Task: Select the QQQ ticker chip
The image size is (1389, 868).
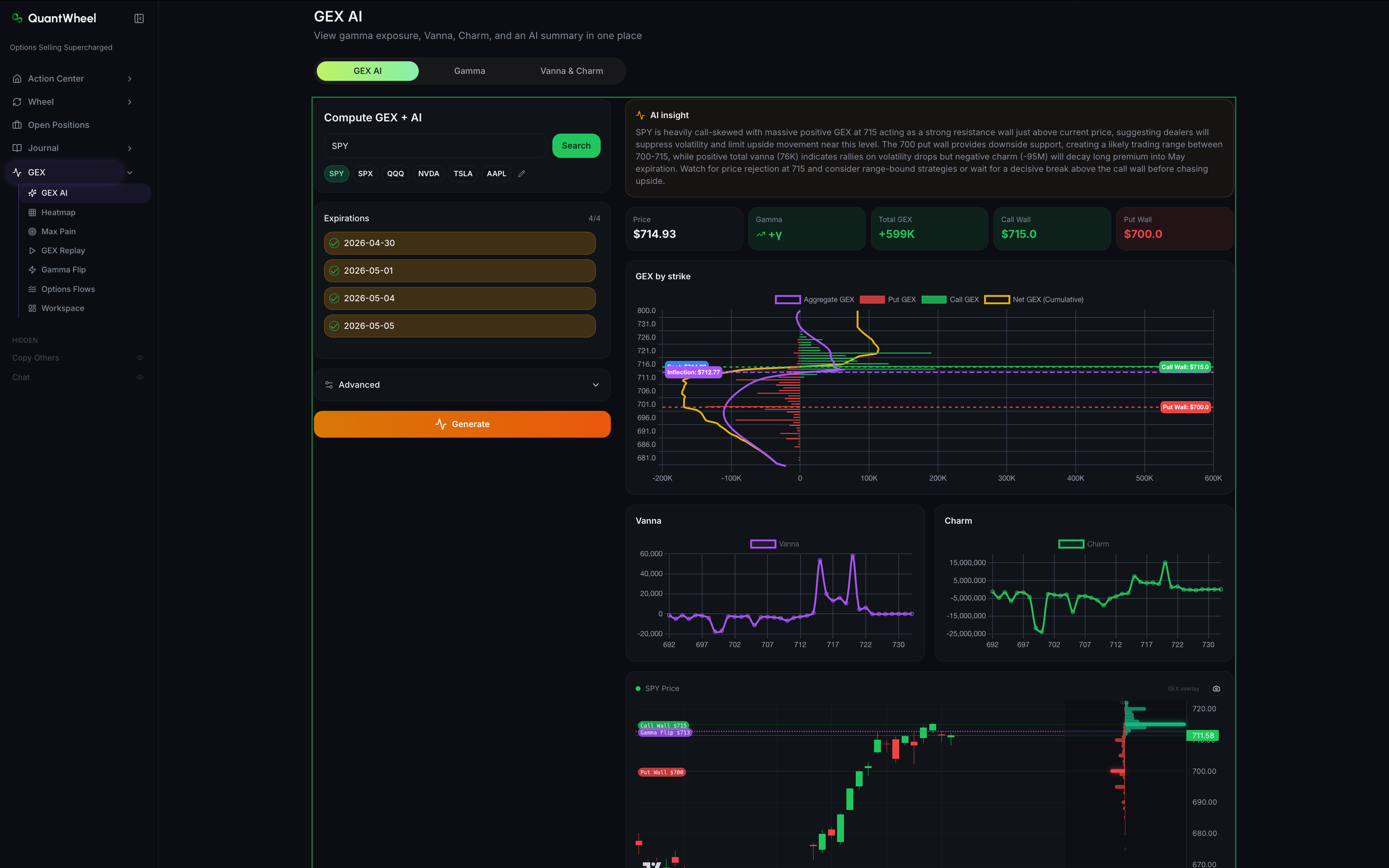Action: tap(395, 173)
